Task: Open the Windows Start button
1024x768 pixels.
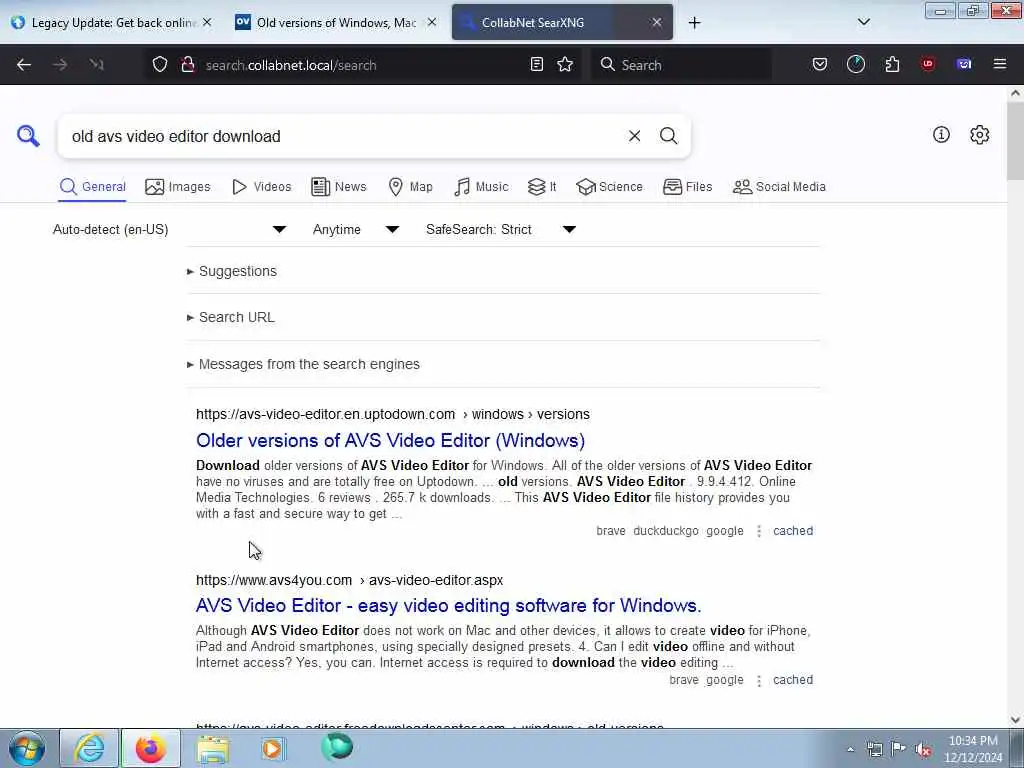Action: tap(27, 748)
